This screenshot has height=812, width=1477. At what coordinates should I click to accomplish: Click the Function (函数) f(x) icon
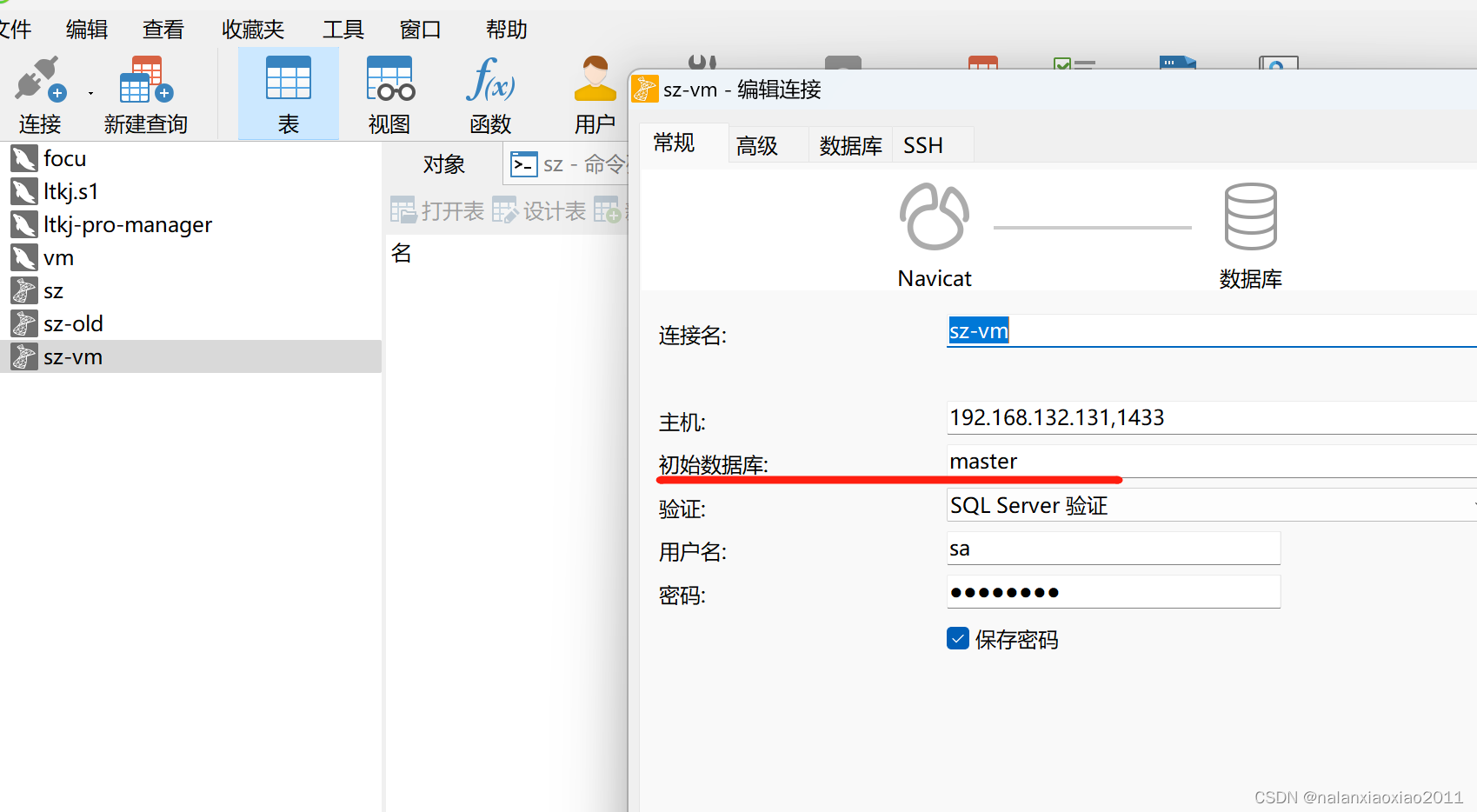491,78
